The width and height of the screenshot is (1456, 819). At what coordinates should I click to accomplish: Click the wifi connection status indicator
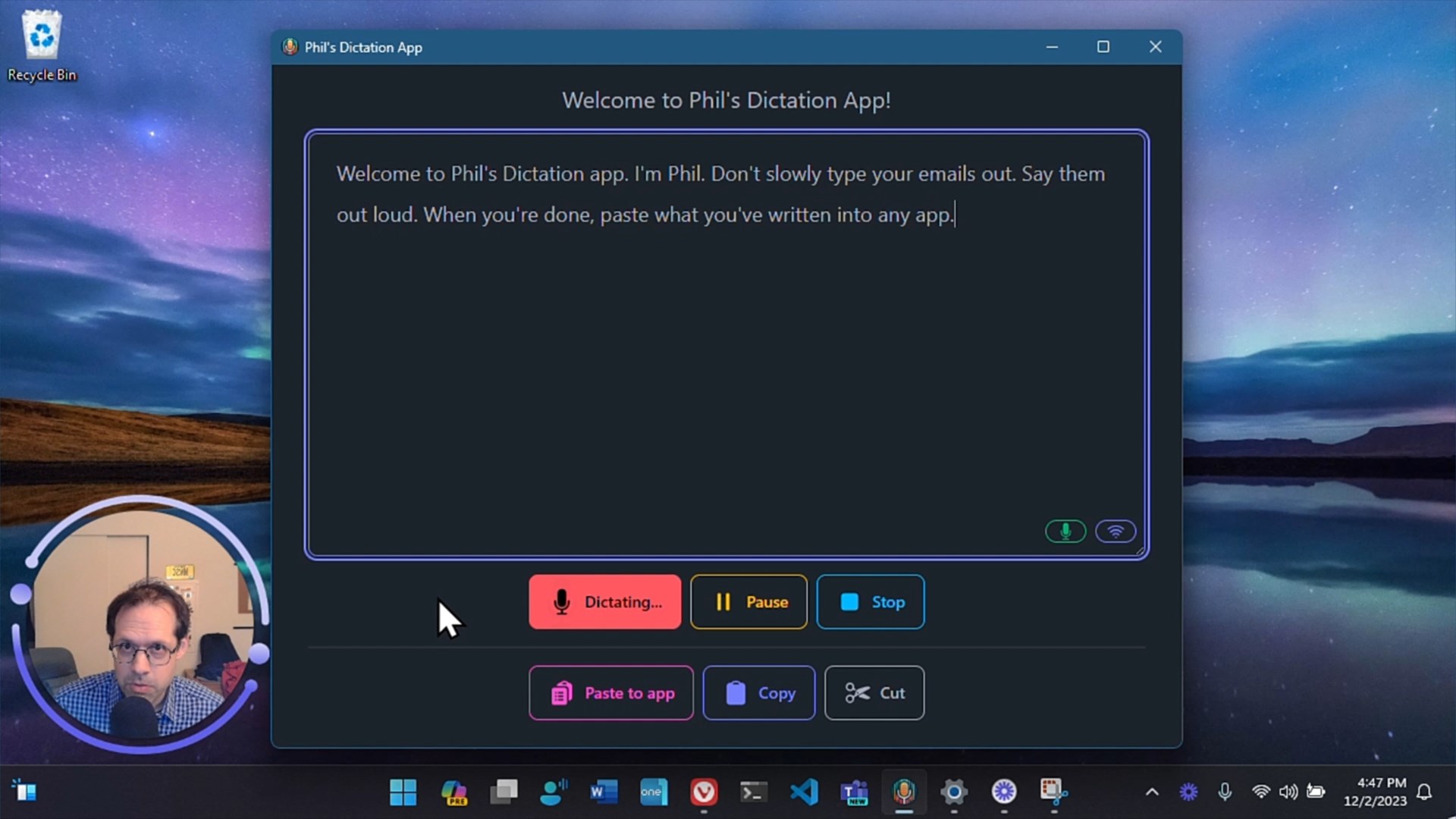1116,532
